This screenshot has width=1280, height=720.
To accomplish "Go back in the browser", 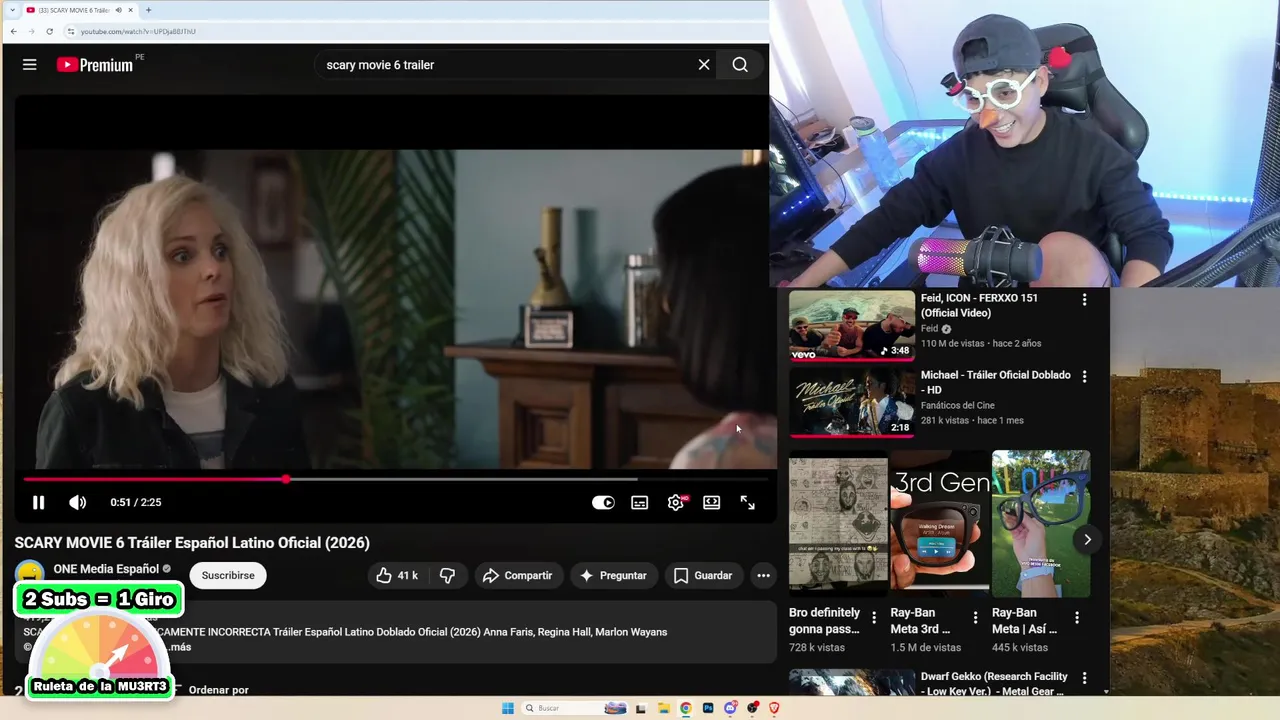I will (13, 31).
